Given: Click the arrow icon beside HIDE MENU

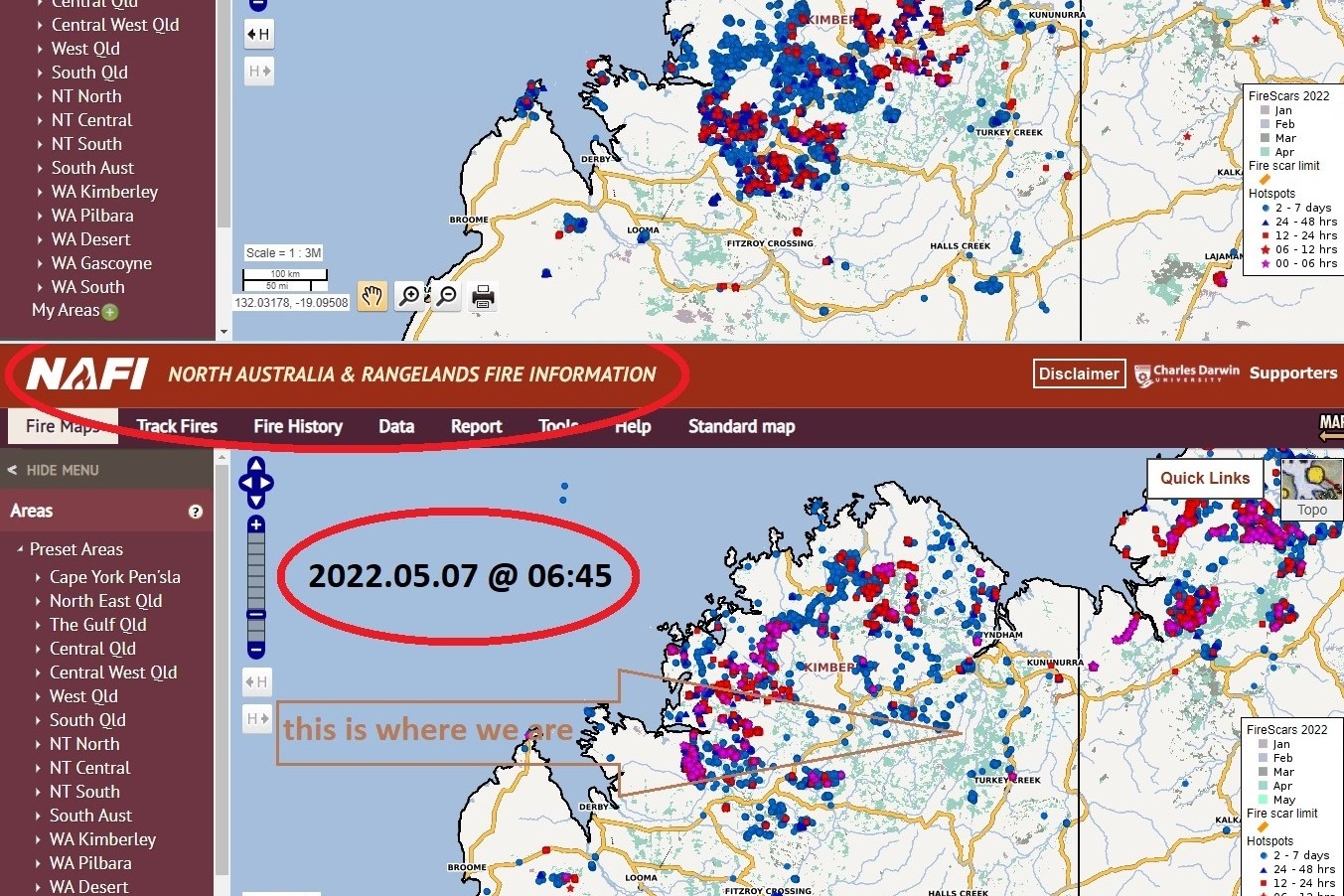Looking at the screenshot, I should [x=13, y=470].
